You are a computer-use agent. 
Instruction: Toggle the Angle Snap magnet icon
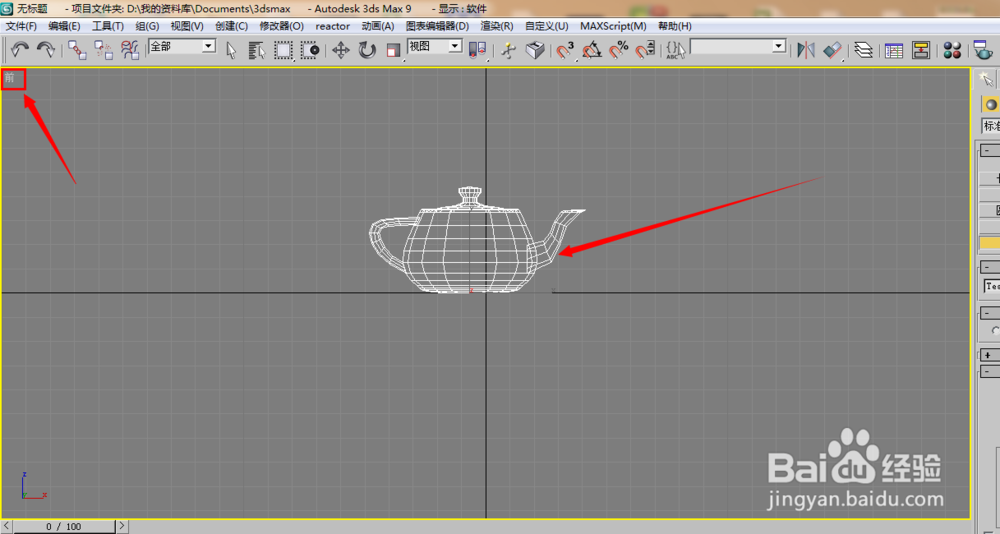coord(592,50)
